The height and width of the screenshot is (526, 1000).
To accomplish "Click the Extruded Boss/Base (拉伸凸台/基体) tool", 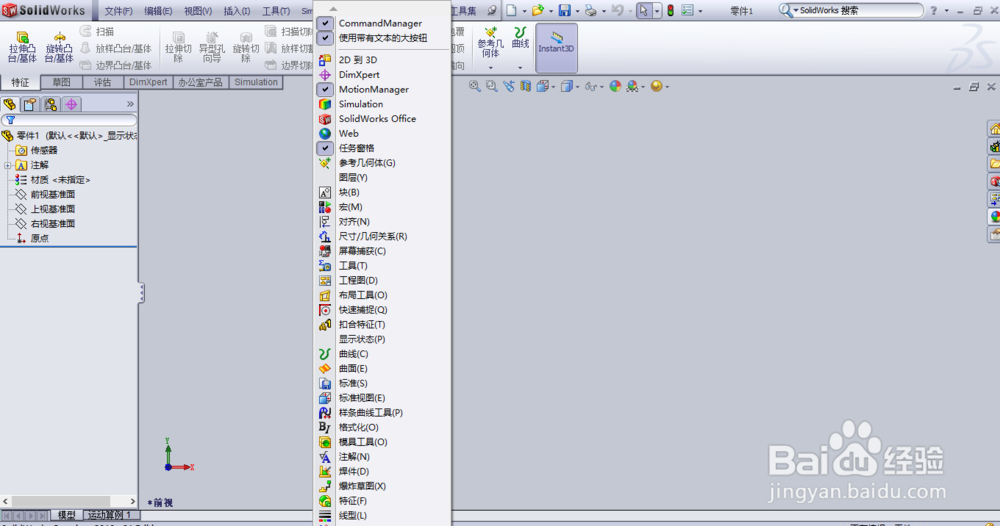I will click(x=22, y=47).
